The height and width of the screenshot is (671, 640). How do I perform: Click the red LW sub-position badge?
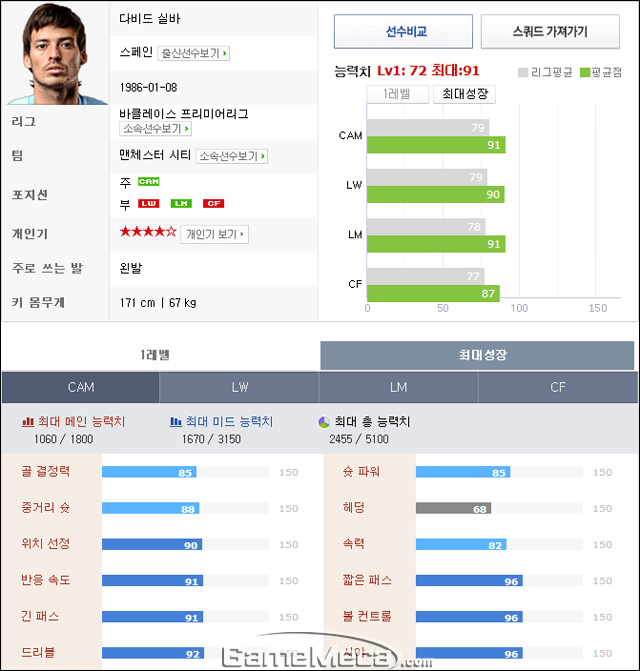click(148, 203)
